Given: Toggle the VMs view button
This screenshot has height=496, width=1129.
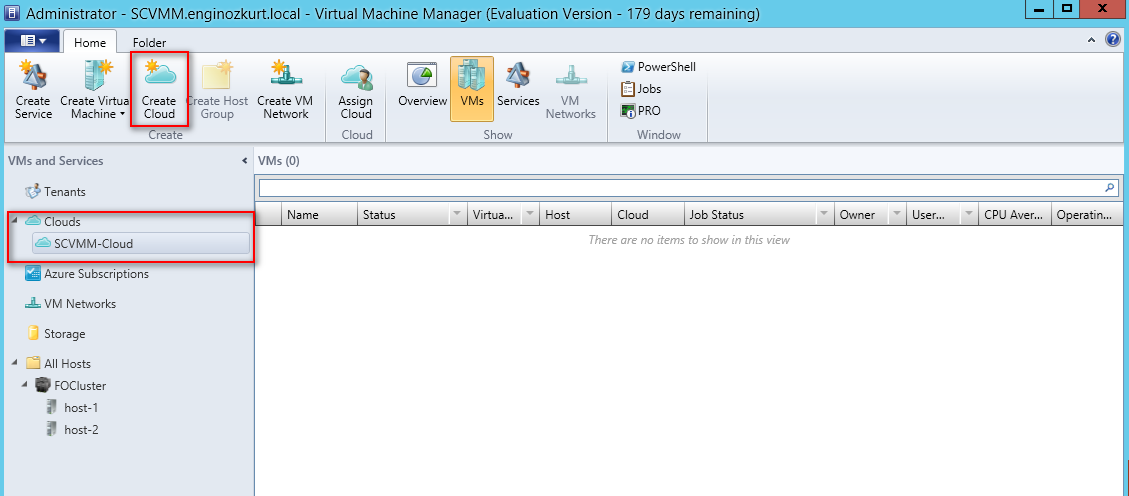Looking at the screenshot, I should tap(471, 86).
